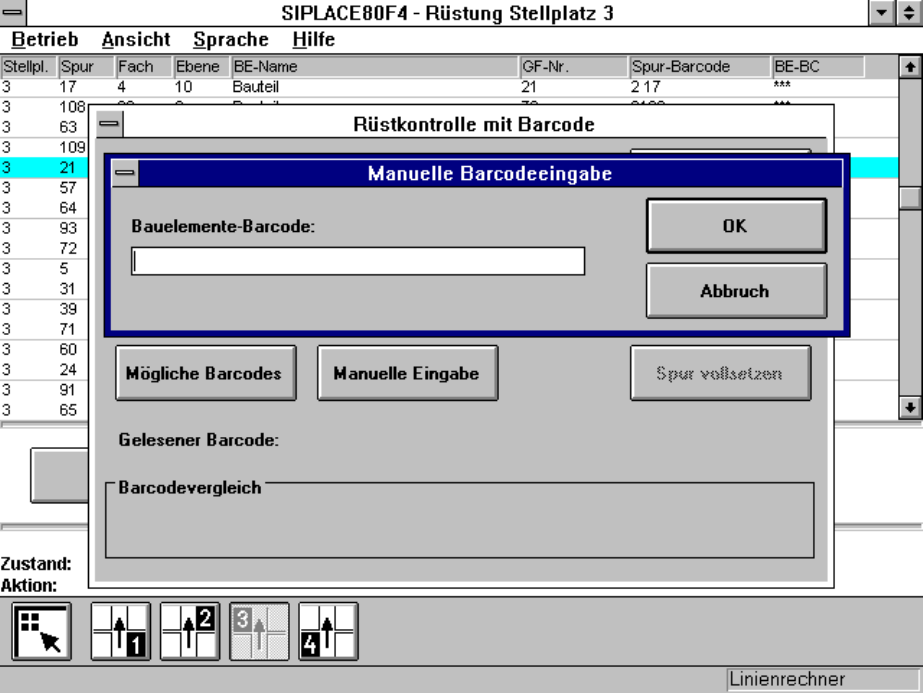
Task: Click the GF-Nr. column header
Action: pyautogui.click(x=574, y=67)
